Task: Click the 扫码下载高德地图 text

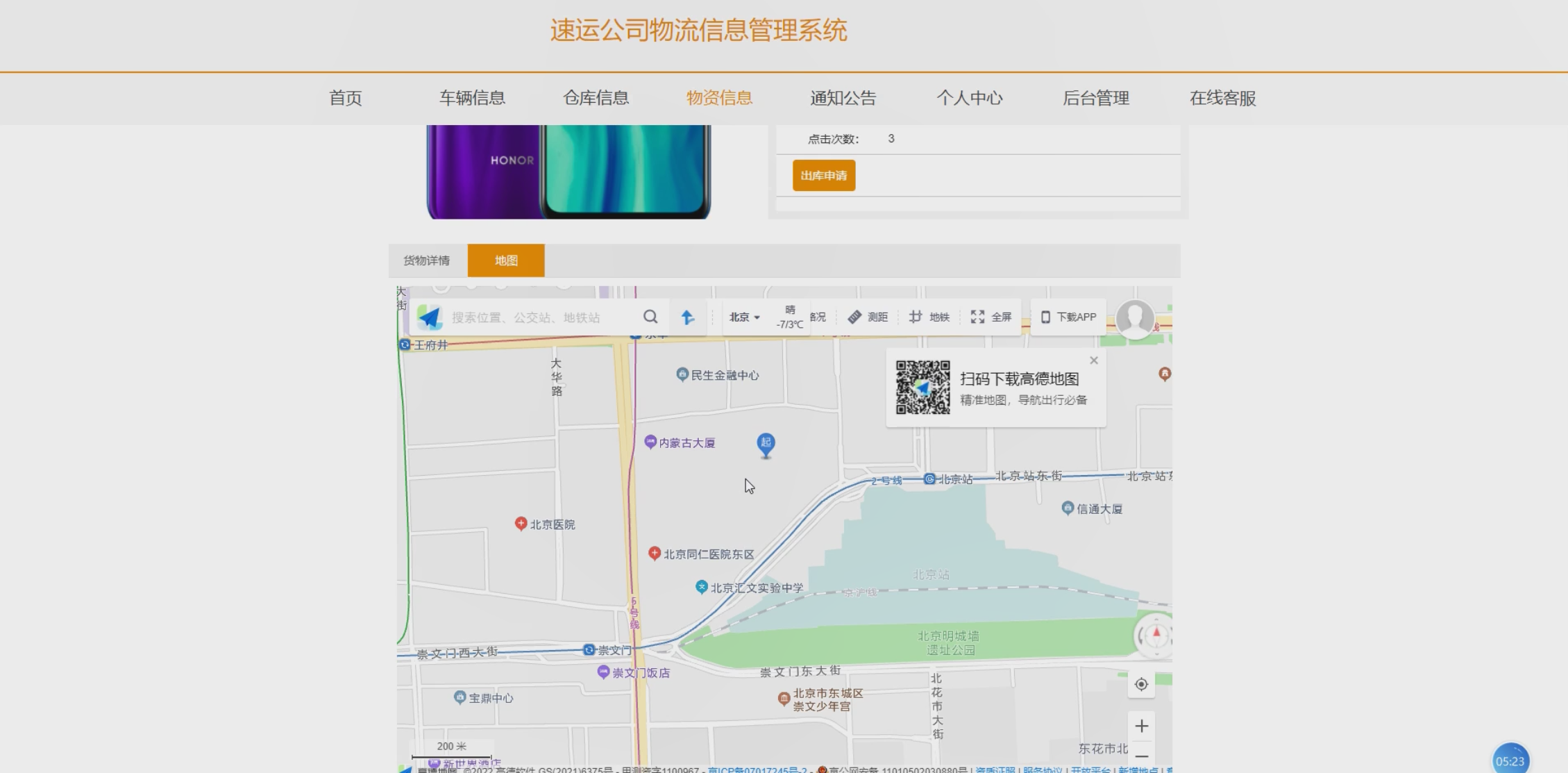Action: [1020, 379]
